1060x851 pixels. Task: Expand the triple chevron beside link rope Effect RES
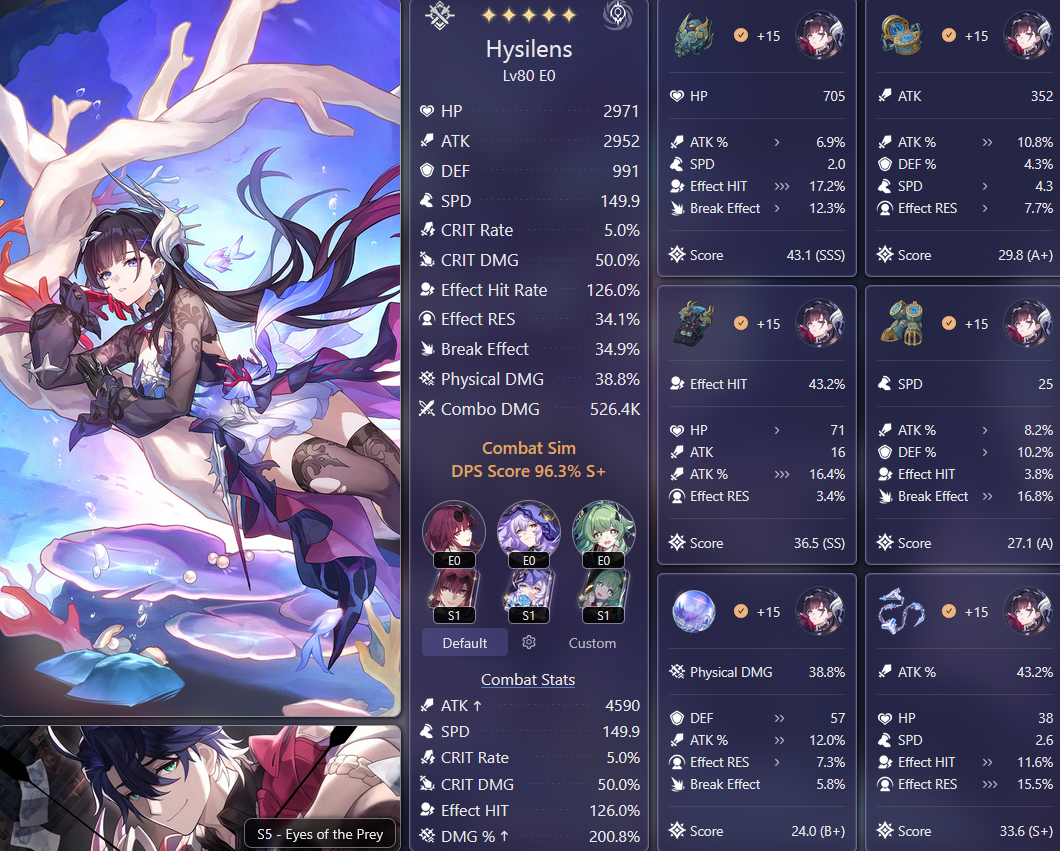click(x=990, y=784)
